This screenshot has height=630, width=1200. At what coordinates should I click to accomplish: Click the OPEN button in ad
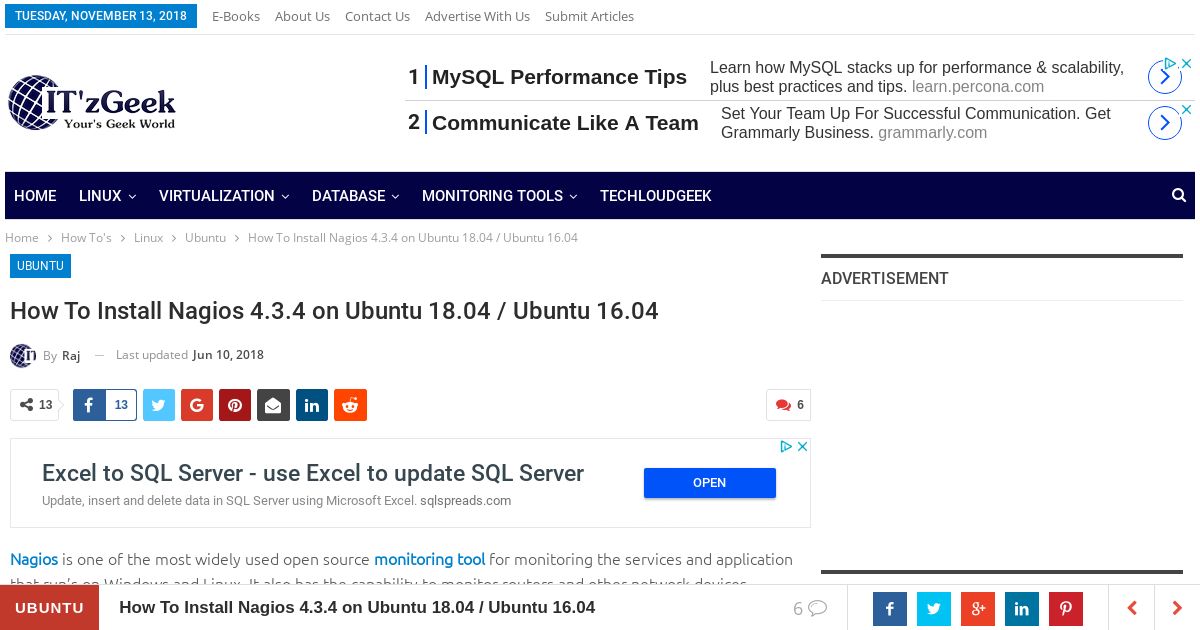point(709,483)
